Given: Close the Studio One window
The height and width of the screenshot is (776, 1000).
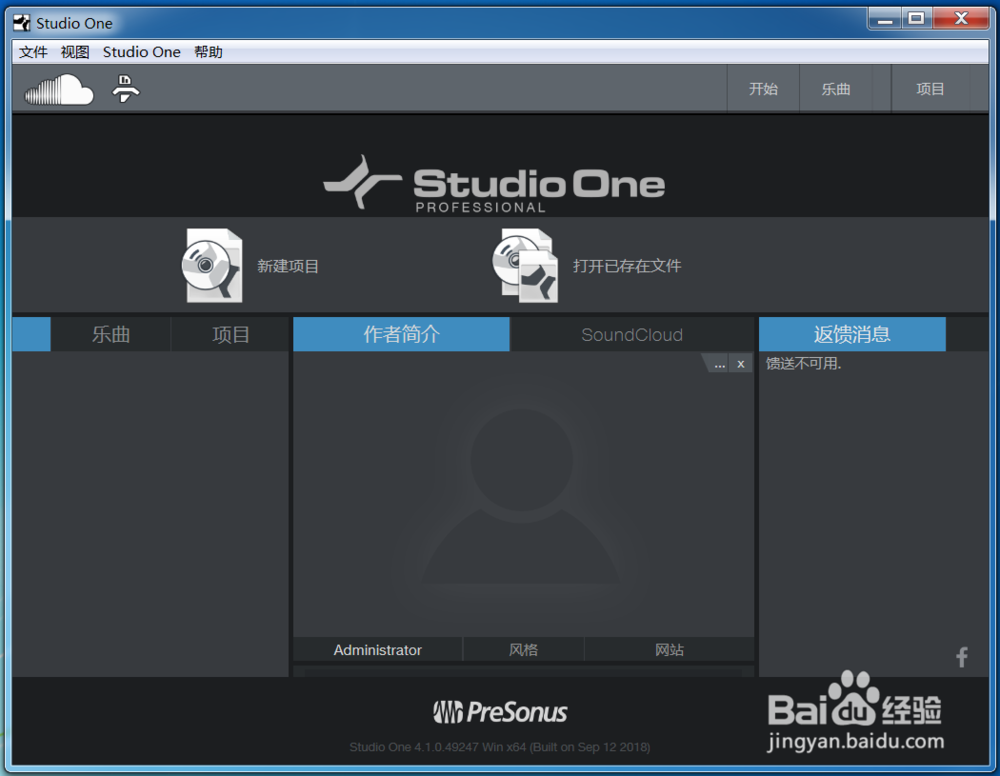Looking at the screenshot, I should point(961,19).
